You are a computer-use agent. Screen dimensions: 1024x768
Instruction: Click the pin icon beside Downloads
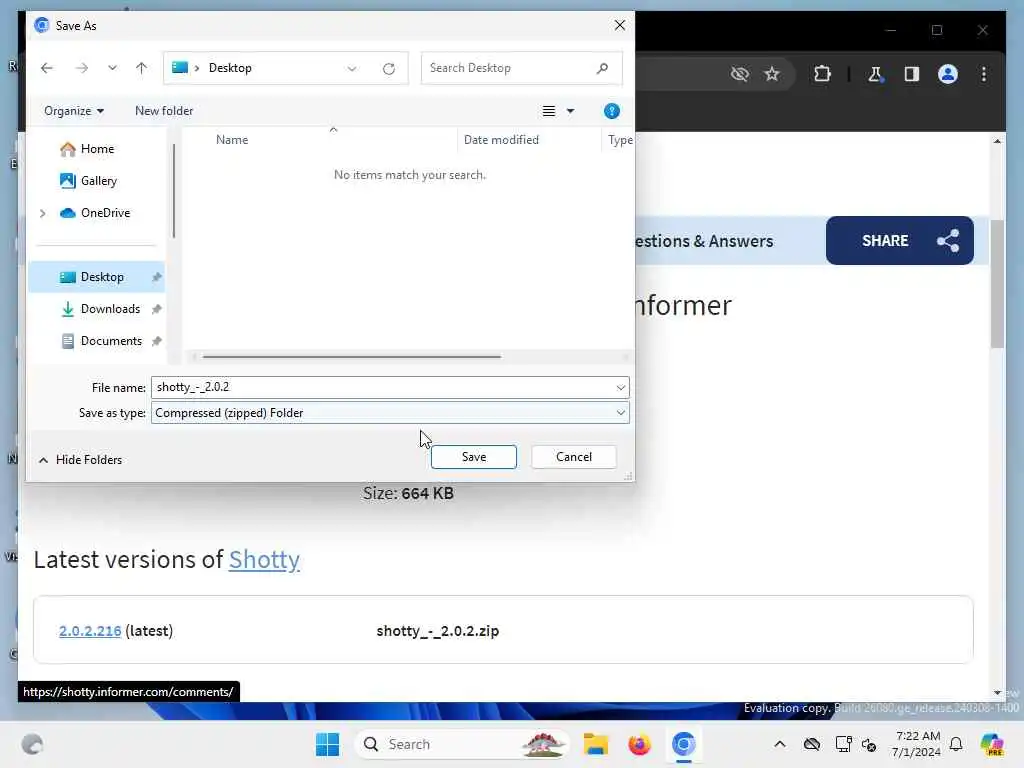[x=157, y=309]
